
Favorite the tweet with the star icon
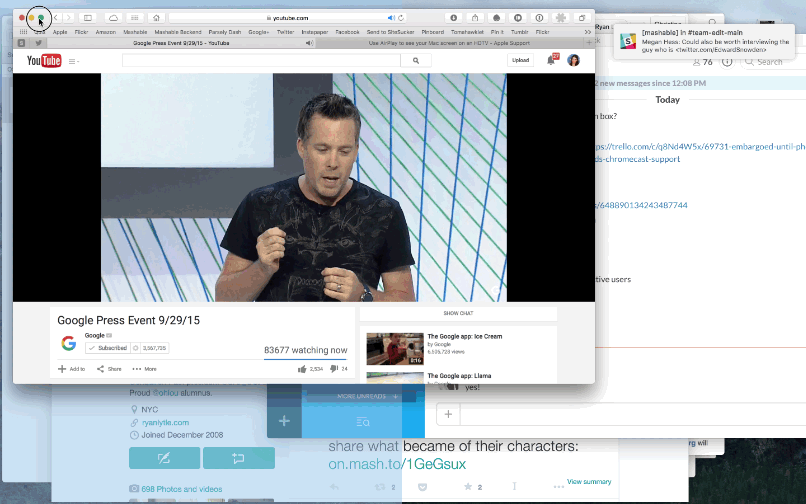coord(468,487)
